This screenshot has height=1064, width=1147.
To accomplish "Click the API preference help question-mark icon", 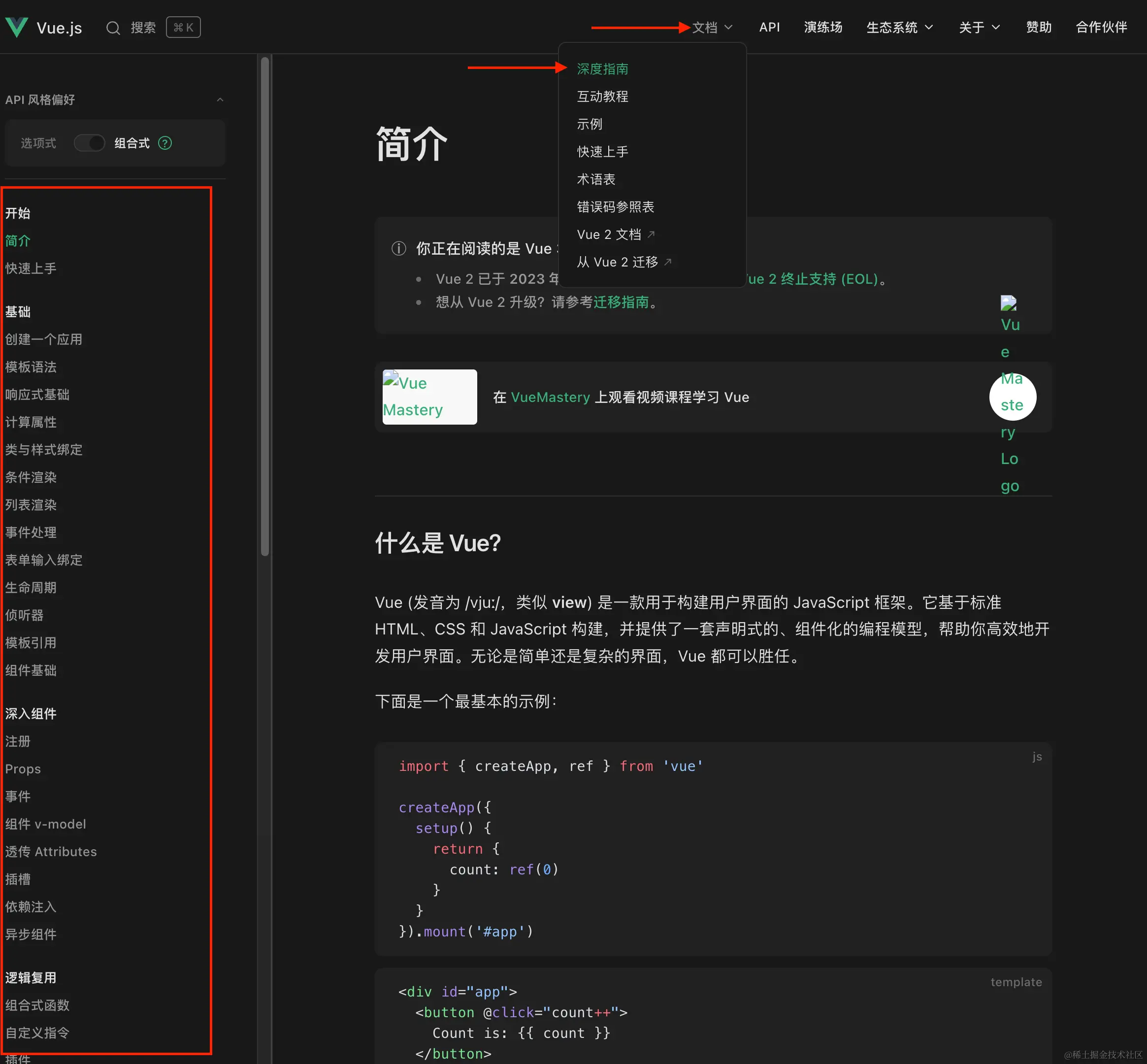I will point(165,143).
